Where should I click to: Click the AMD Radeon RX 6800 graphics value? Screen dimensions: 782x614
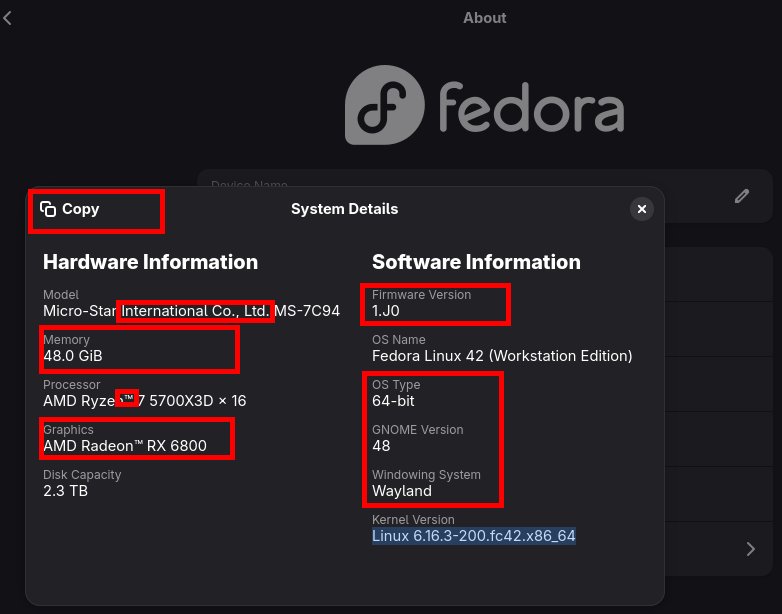[125, 446]
